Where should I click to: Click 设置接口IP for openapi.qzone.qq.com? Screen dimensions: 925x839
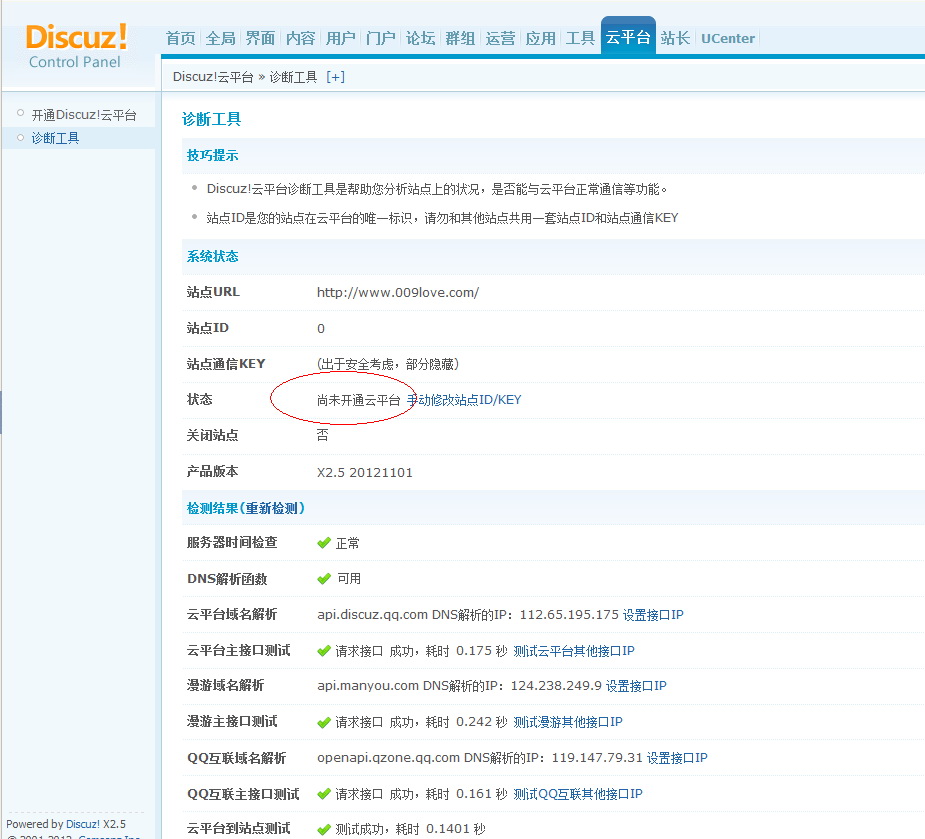[x=677, y=758]
